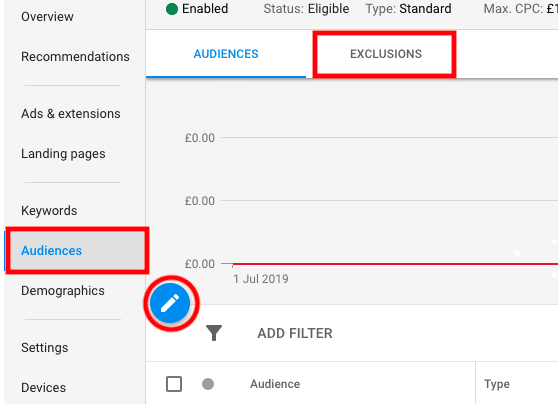Open Keywords in the sidebar
This screenshot has width=558, height=404.
(49, 211)
